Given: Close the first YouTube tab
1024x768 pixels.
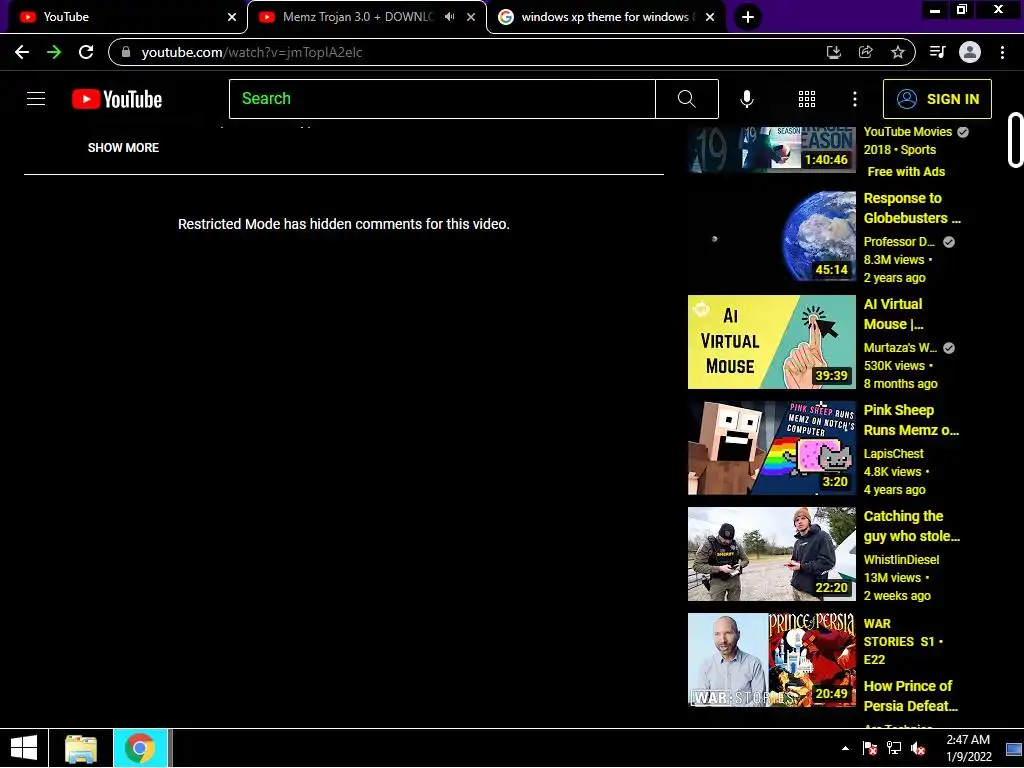Looking at the screenshot, I should tap(232, 17).
